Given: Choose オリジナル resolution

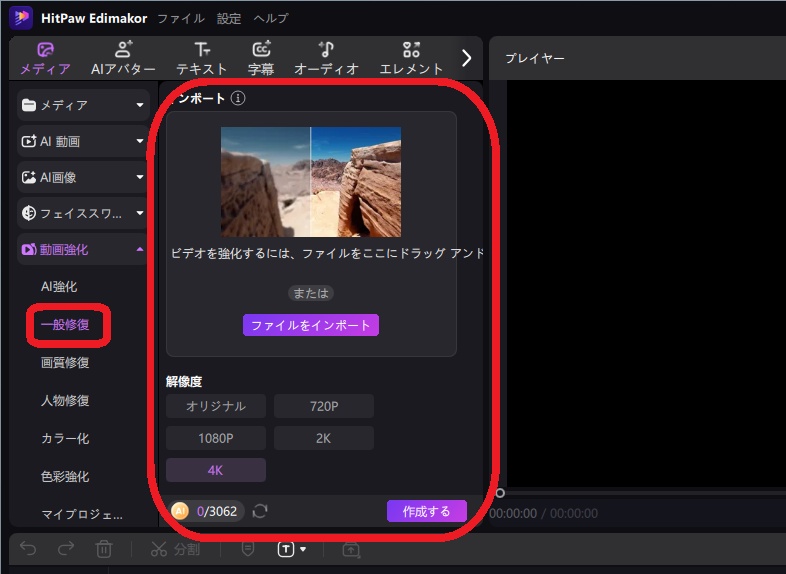Looking at the screenshot, I should tap(216, 406).
